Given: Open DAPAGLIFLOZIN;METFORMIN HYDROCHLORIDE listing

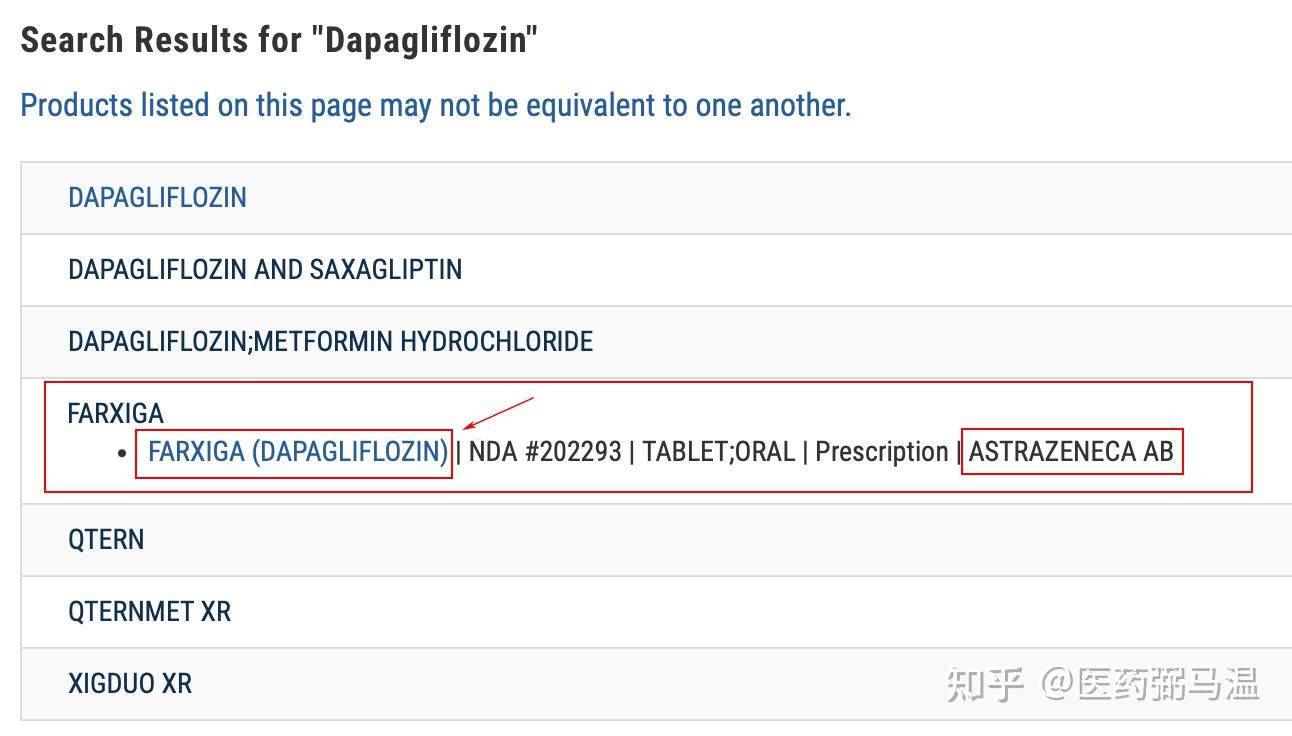Looking at the screenshot, I should (330, 341).
